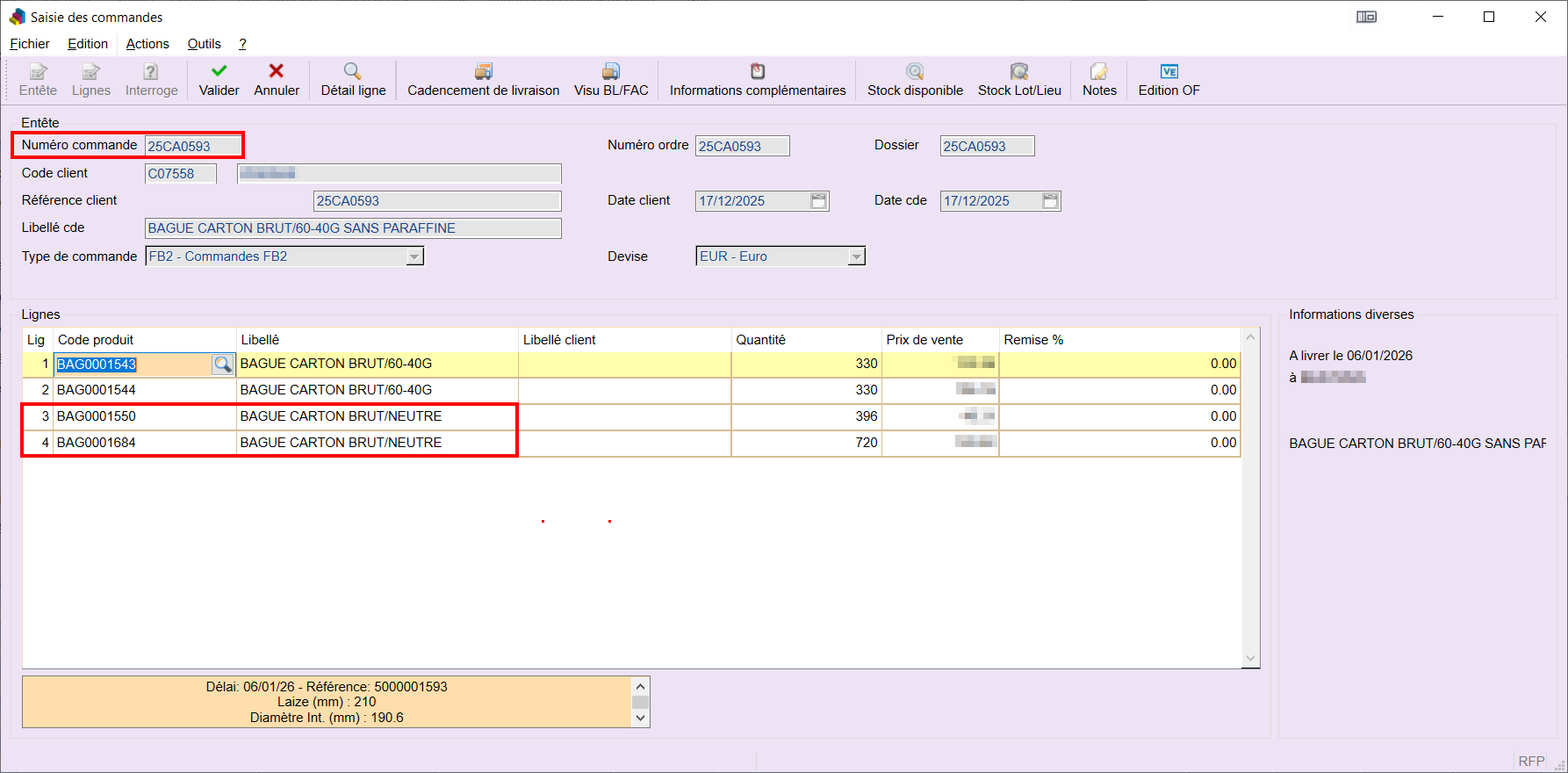1568x773 pixels.
Task: Click the Valider green checkmark icon
Action: click(x=219, y=71)
